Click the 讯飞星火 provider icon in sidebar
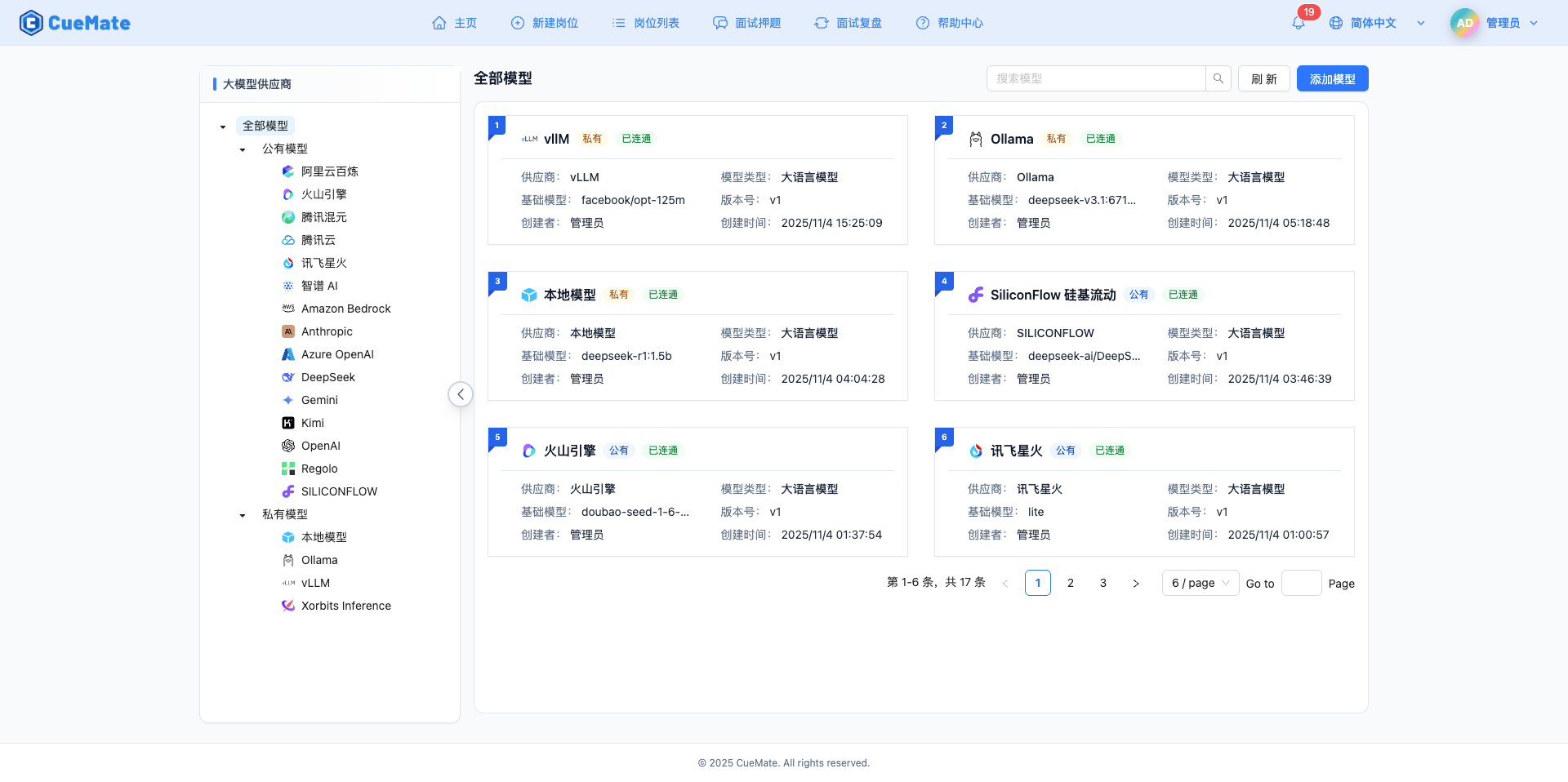Image resolution: width=1568 pixels, height=782 pixels. click(287, 263)
